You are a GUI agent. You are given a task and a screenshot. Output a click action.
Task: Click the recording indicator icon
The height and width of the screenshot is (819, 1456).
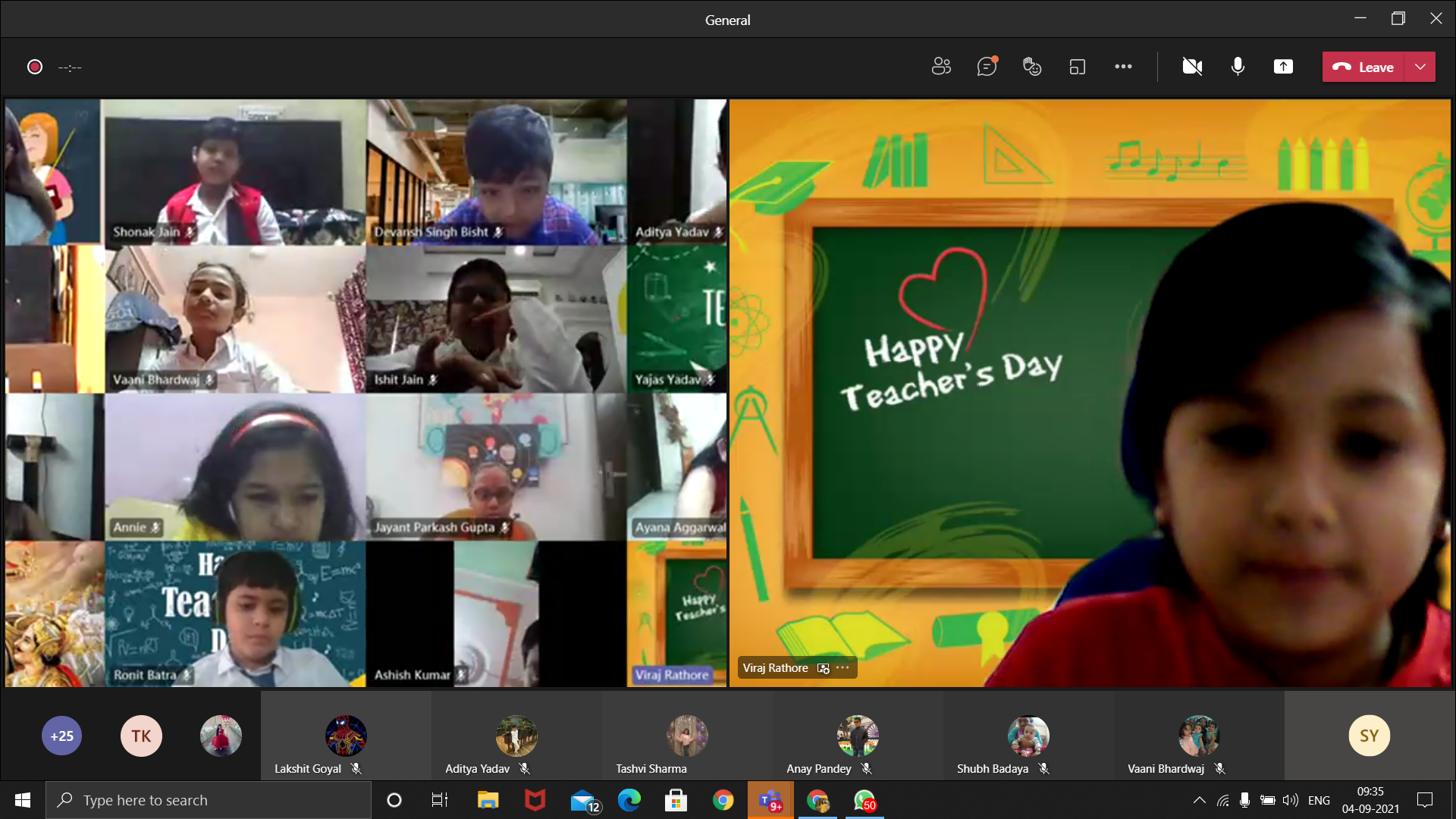pos(35,67)
